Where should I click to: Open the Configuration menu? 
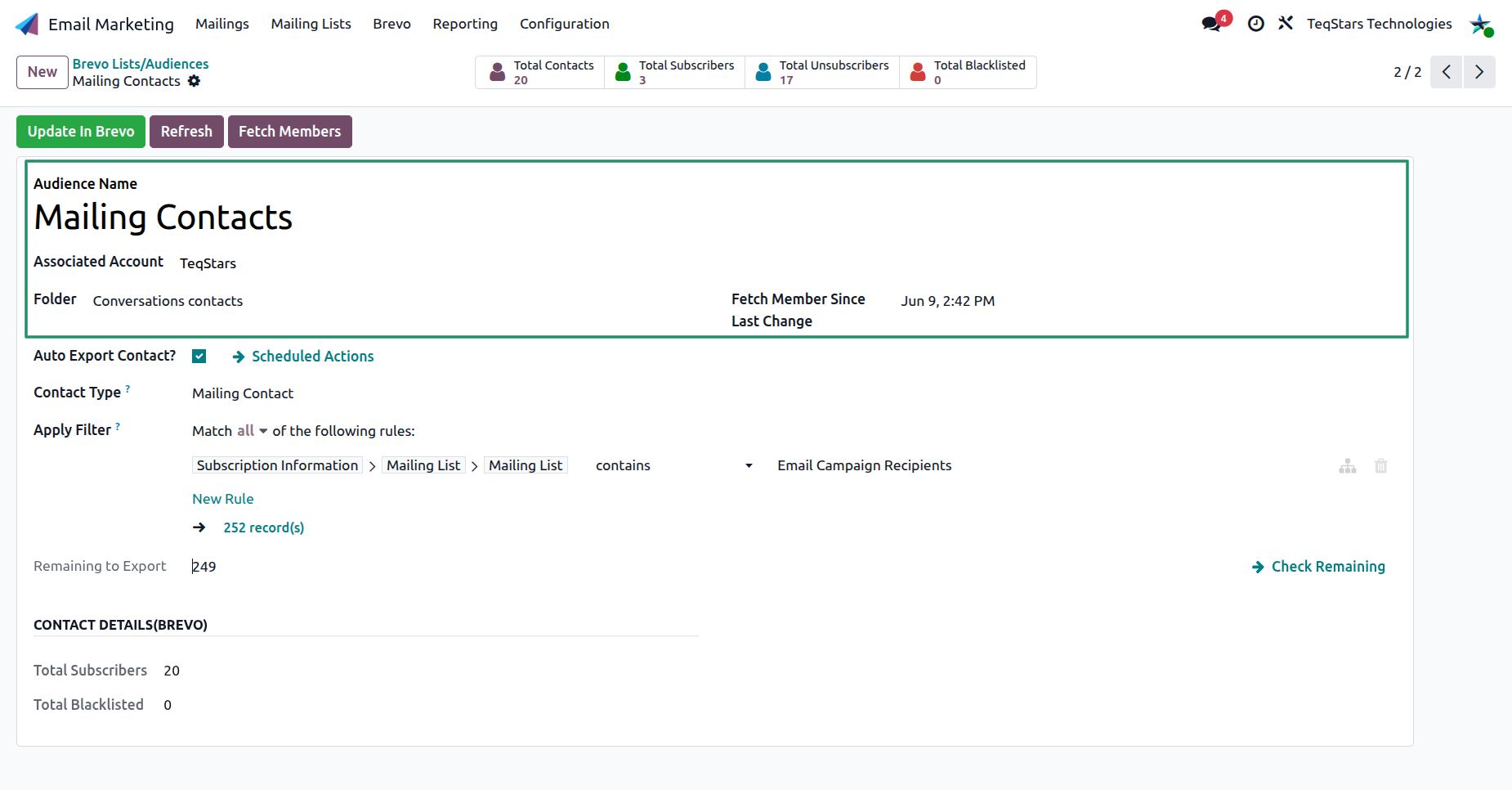[x=565, y=24]
